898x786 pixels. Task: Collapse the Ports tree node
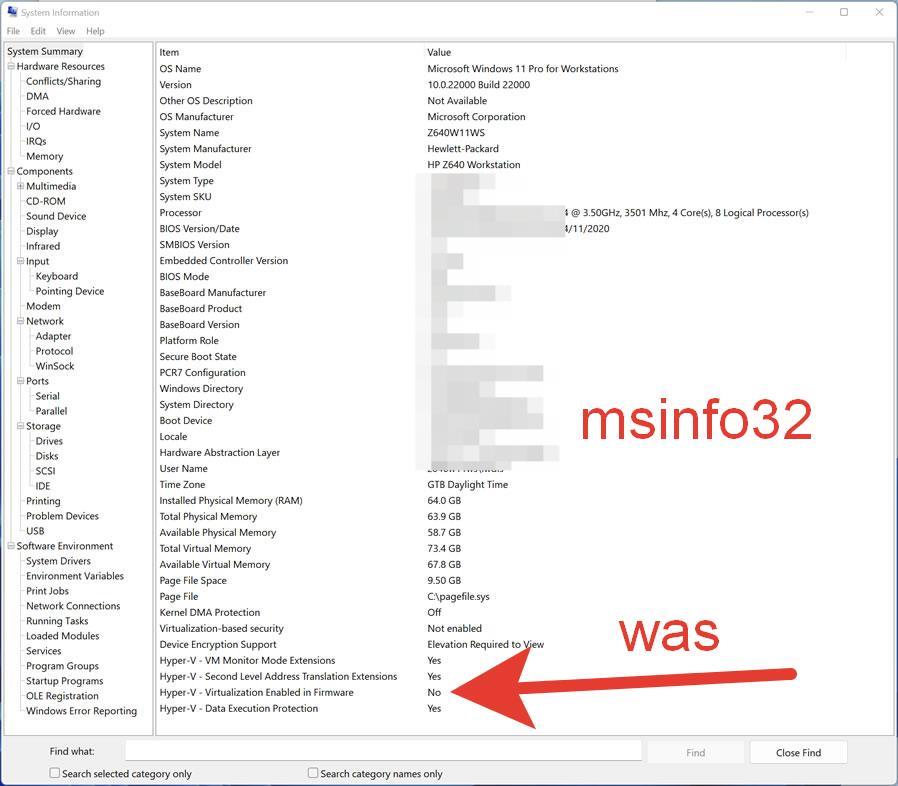click(x=21, y=381)
